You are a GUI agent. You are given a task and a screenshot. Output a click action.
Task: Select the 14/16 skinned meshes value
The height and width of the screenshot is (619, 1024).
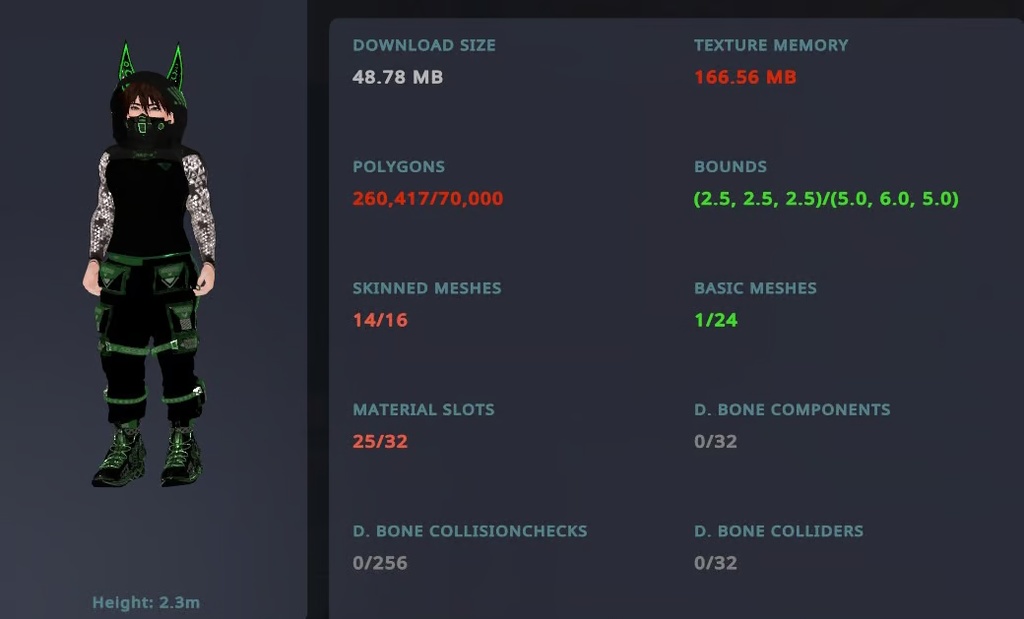point(380,321)
